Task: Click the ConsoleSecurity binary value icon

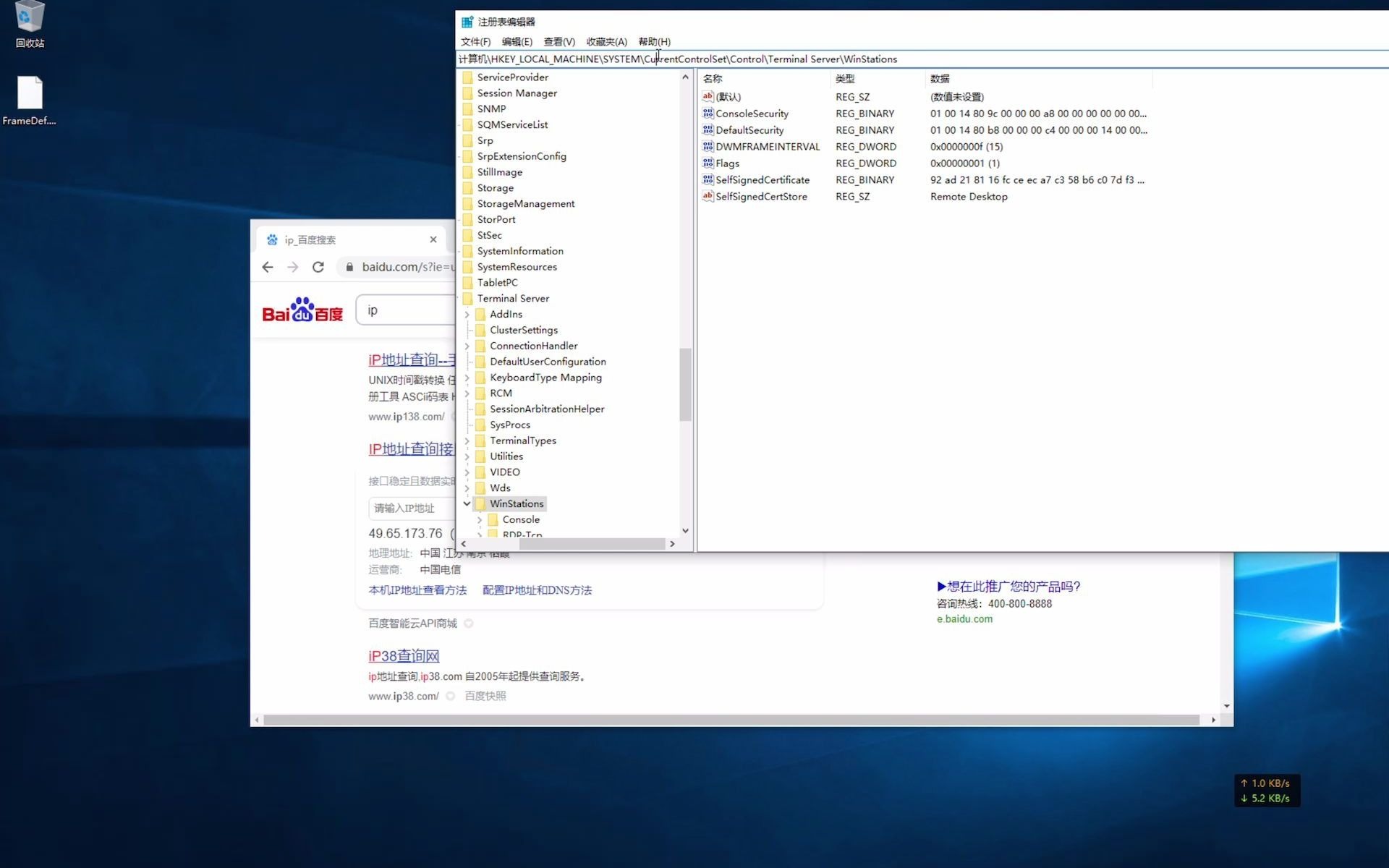Action: [708, 114]
